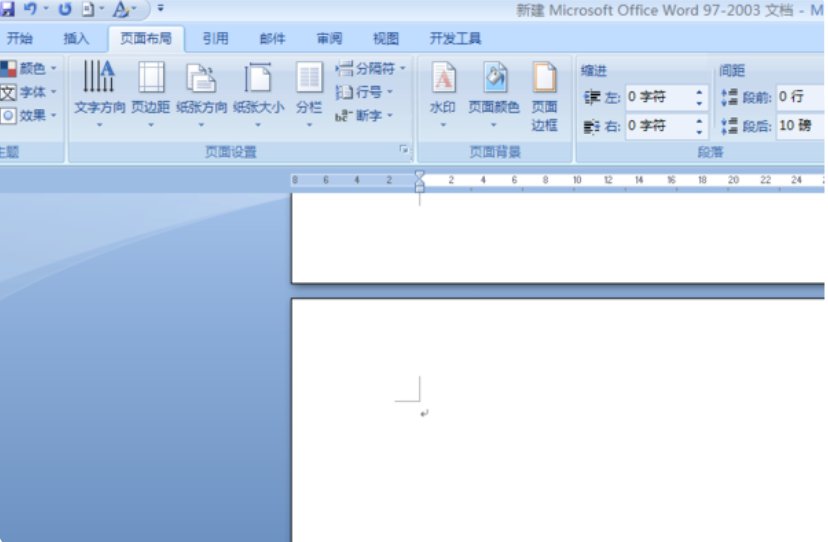Screen dimensions: 828x542
Task: Click the 水印 watermark icon
Action: click(x=443, y=78)
